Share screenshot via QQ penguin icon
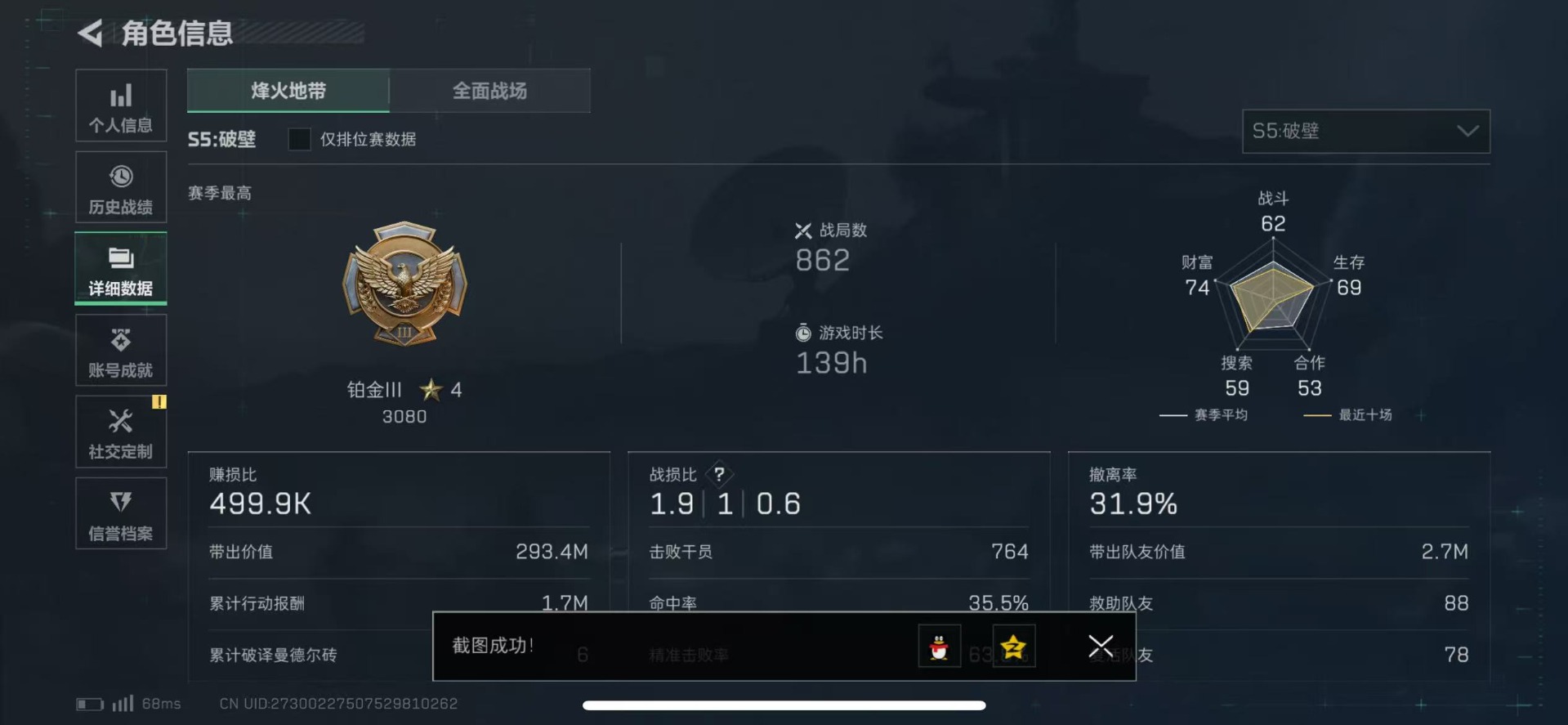The image size is (1568, 725). pos(939,647)
